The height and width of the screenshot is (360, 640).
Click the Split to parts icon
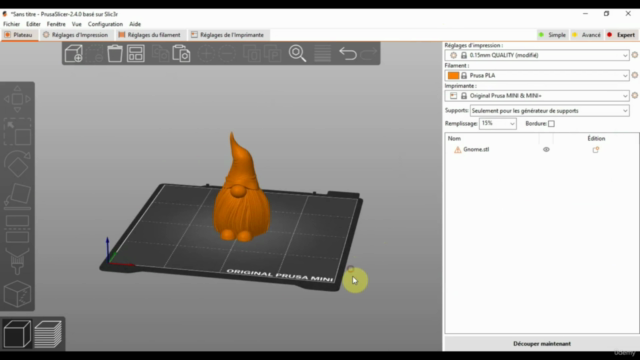[x=273, y=53]
